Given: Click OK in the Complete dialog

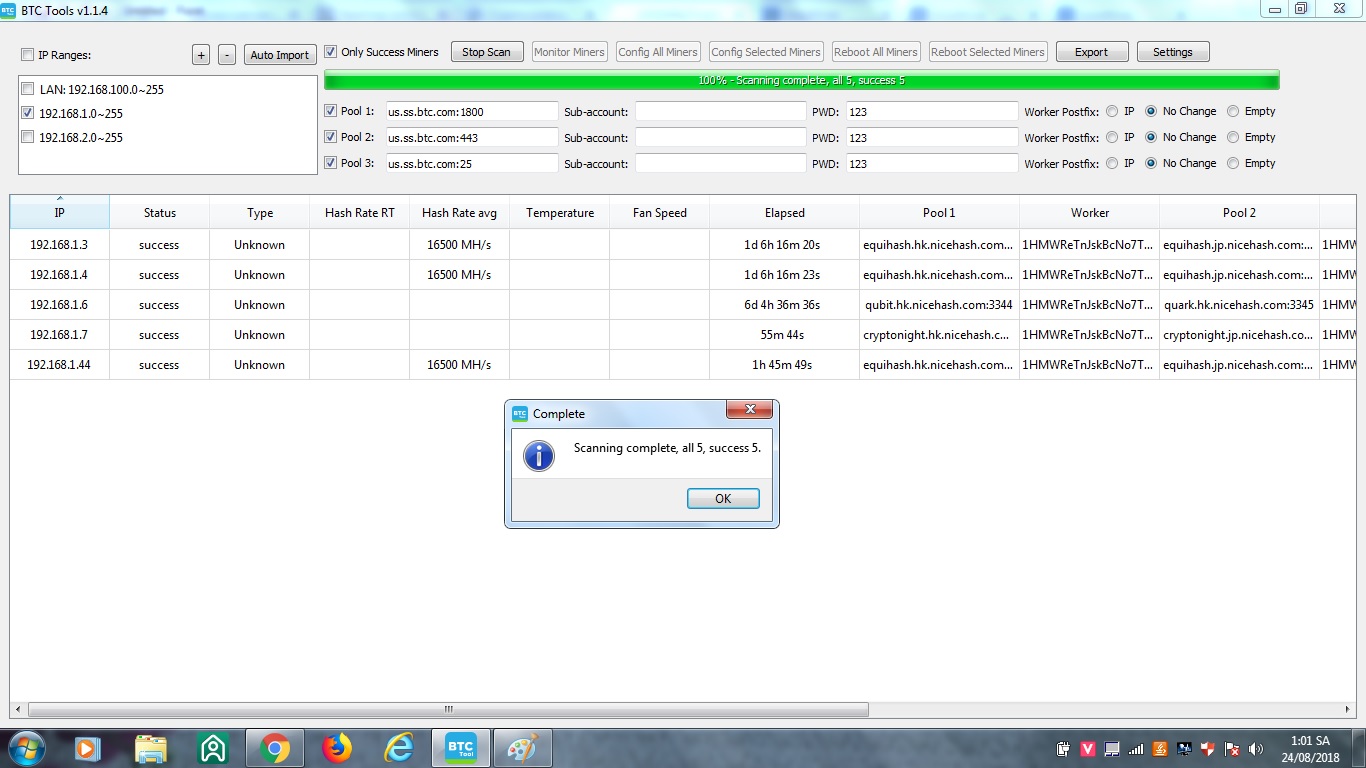Looking at the screenshot, I should (723, 498).
